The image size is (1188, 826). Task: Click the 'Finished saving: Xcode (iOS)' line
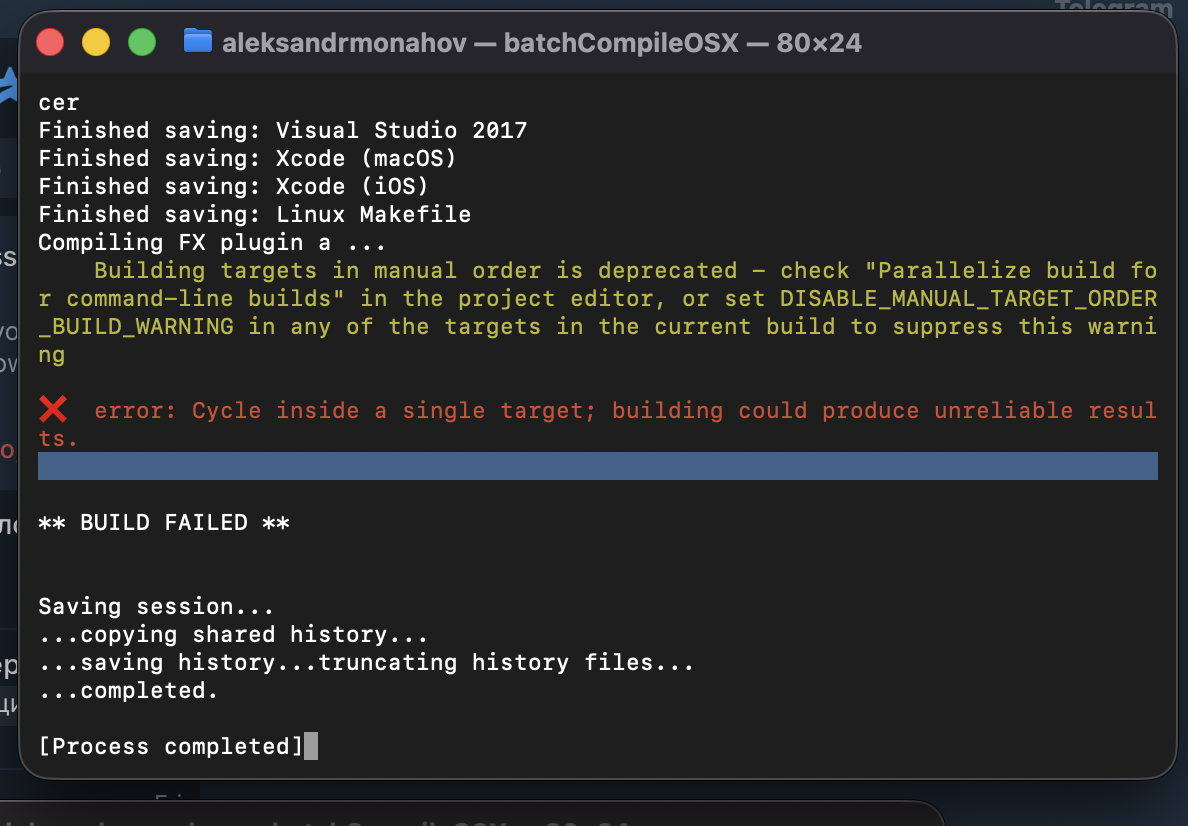(233, 186)
